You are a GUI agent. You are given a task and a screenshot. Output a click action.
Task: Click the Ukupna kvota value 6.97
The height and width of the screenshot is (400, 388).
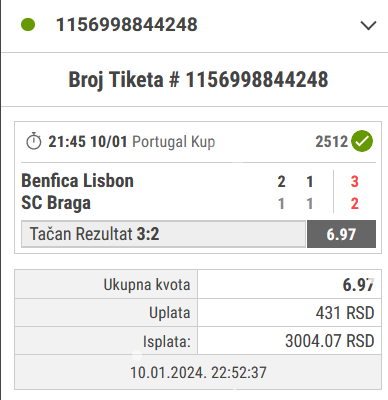358,285
